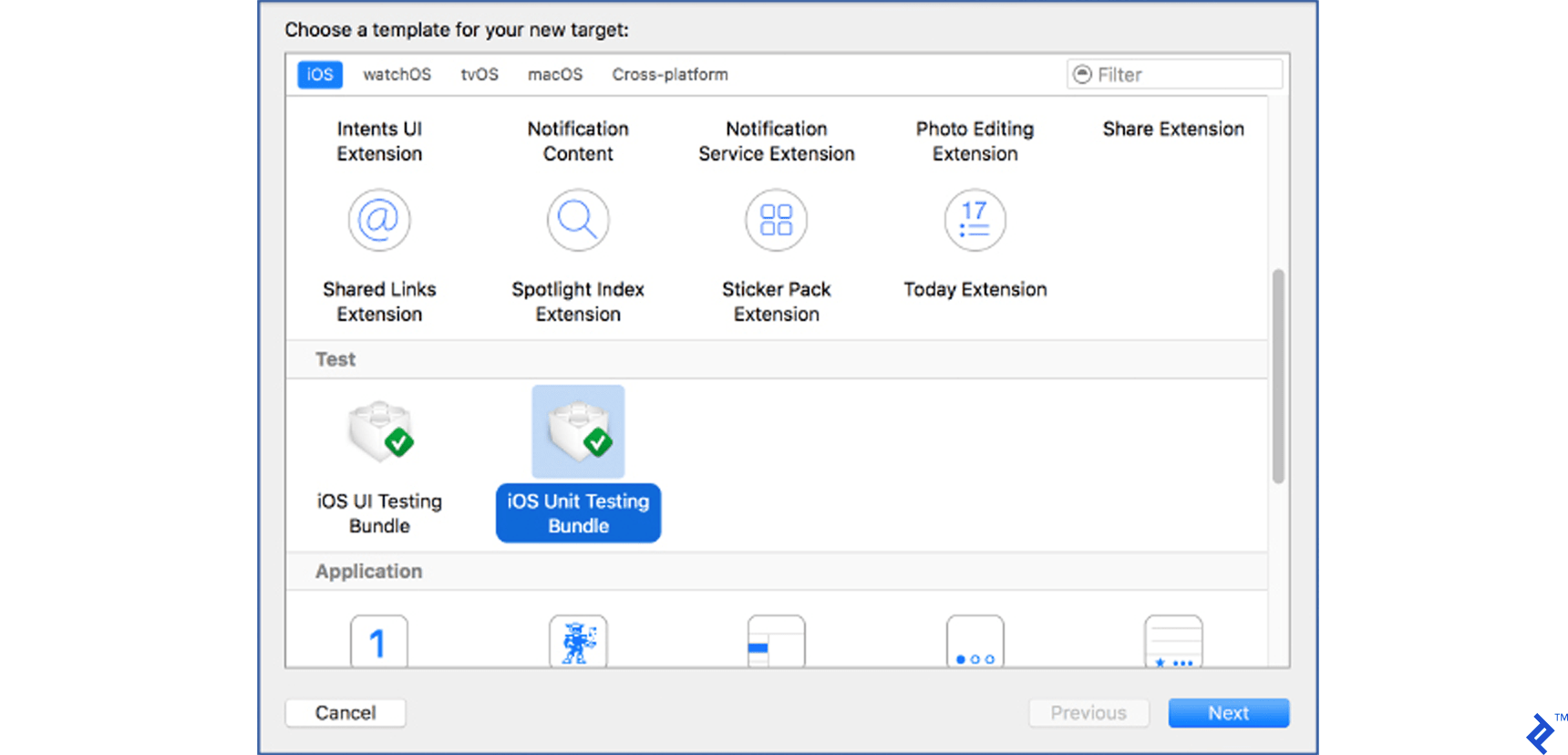Pick the Single View application template icon
The image size is (1568, 755).
click(379, 641)
